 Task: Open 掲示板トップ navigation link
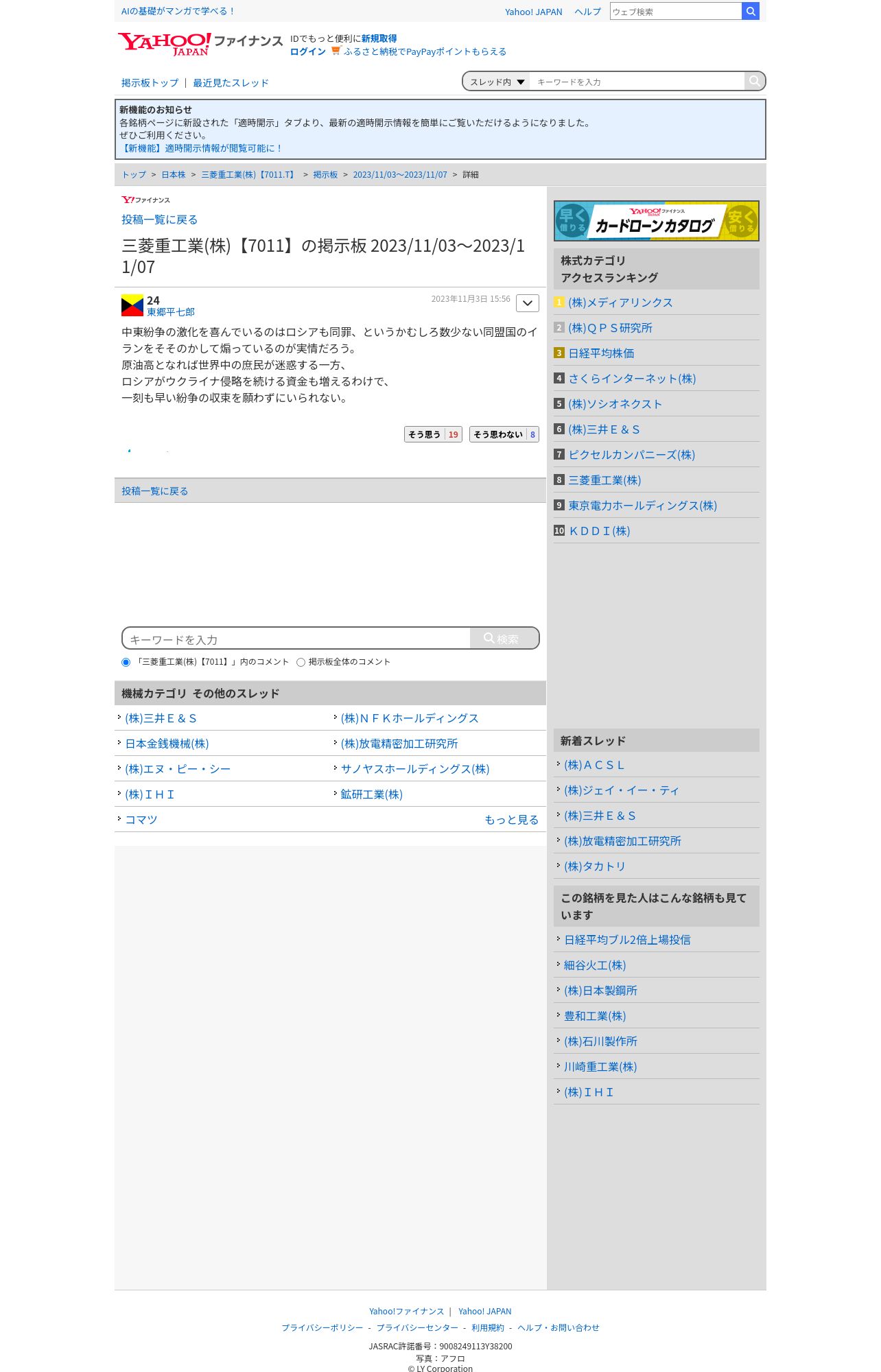pos(150,83)
